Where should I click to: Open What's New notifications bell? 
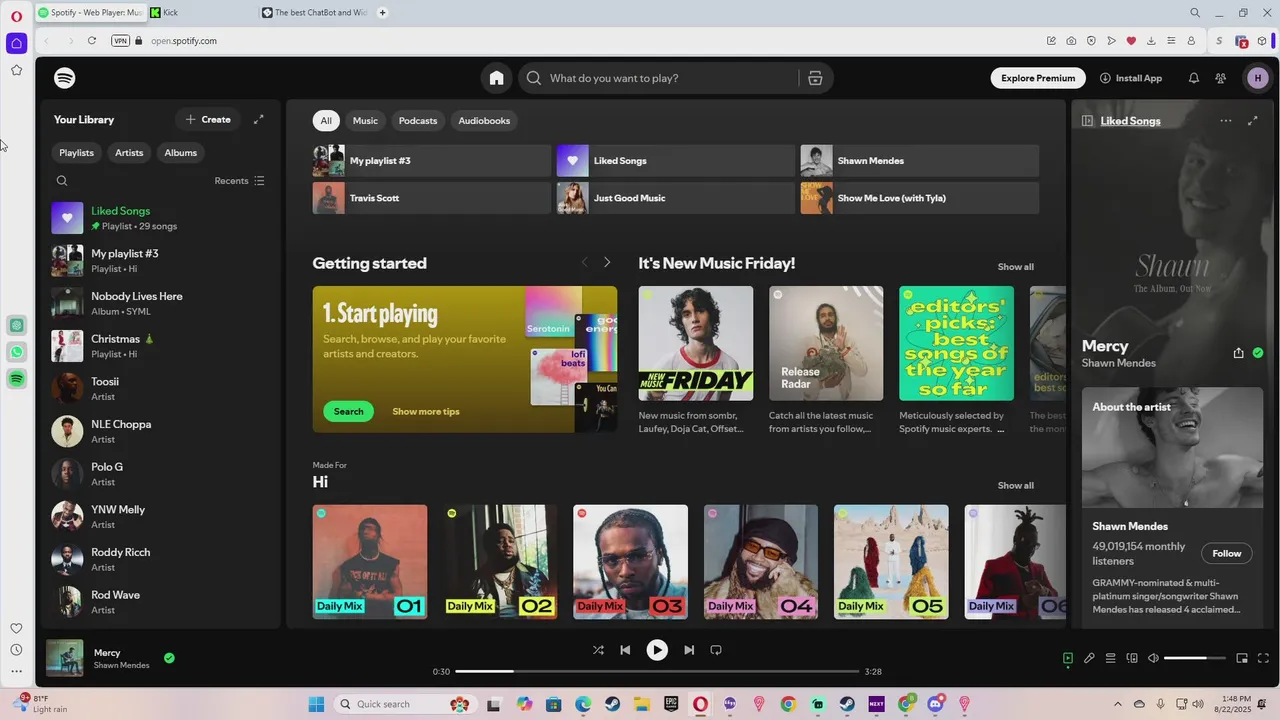(1193, 78)
